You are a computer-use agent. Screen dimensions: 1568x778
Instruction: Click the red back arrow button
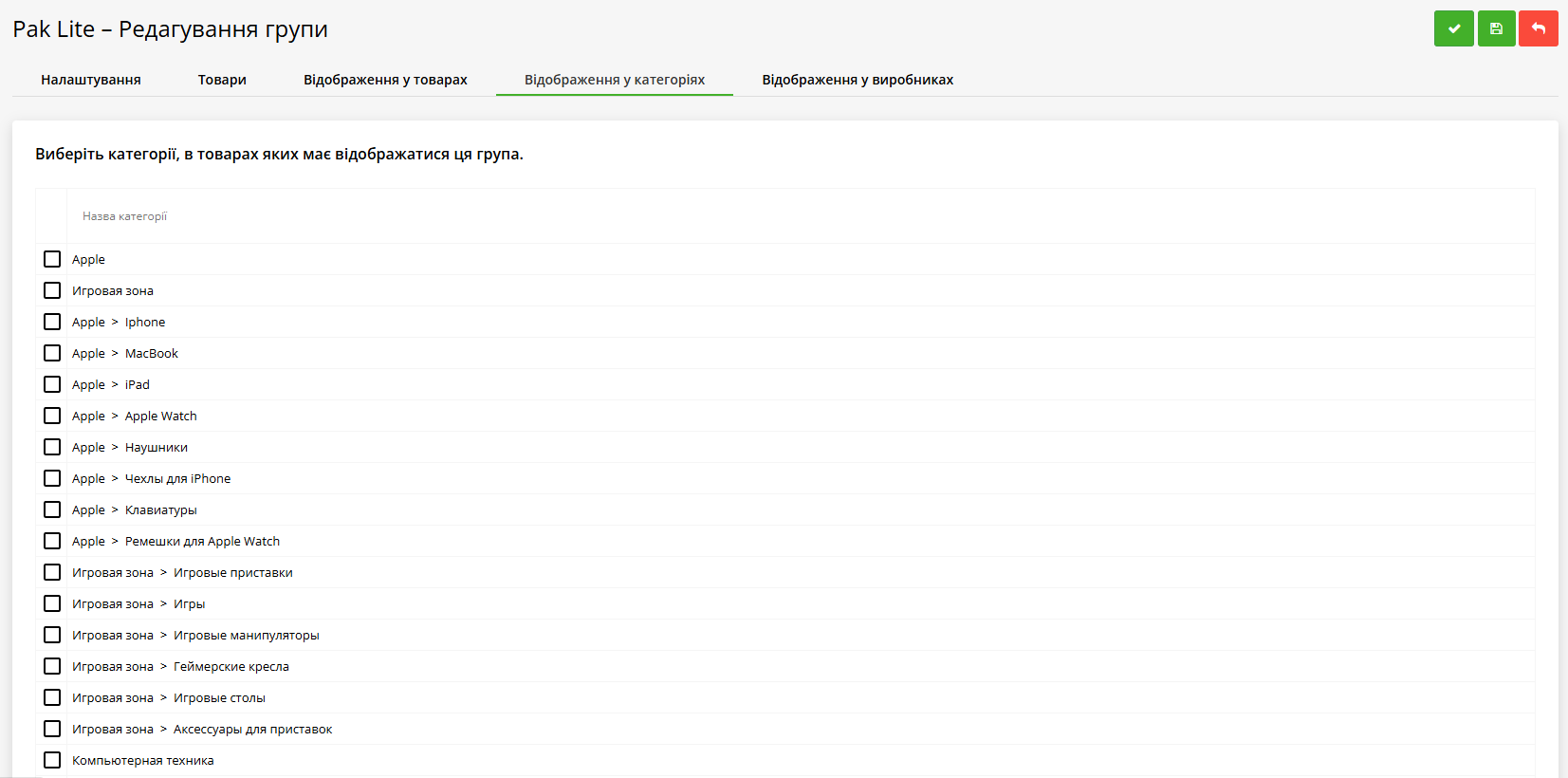1538,28
